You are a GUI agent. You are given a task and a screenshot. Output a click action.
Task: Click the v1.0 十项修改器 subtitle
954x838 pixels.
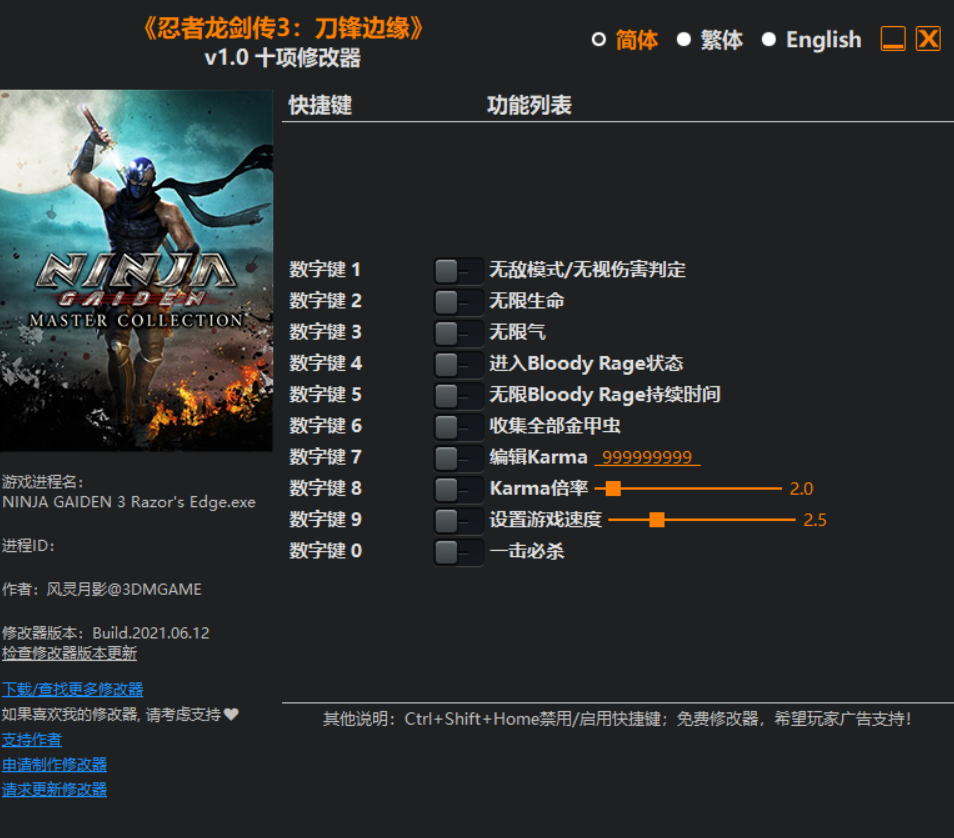click(x=283, y=58)
